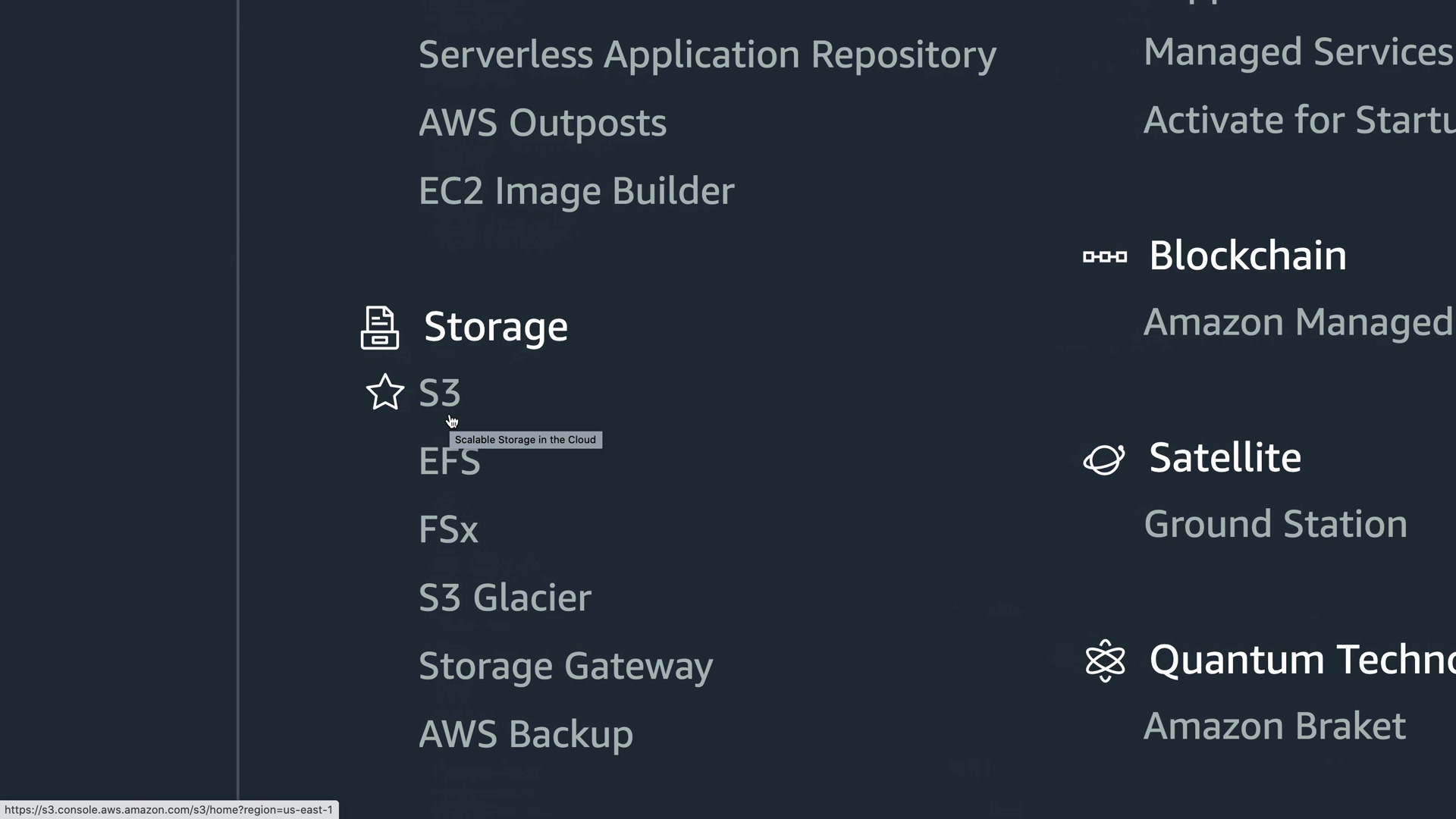Select the Amazon Managed Blockchain link

pyautogui.click(x=1298, y=322)
